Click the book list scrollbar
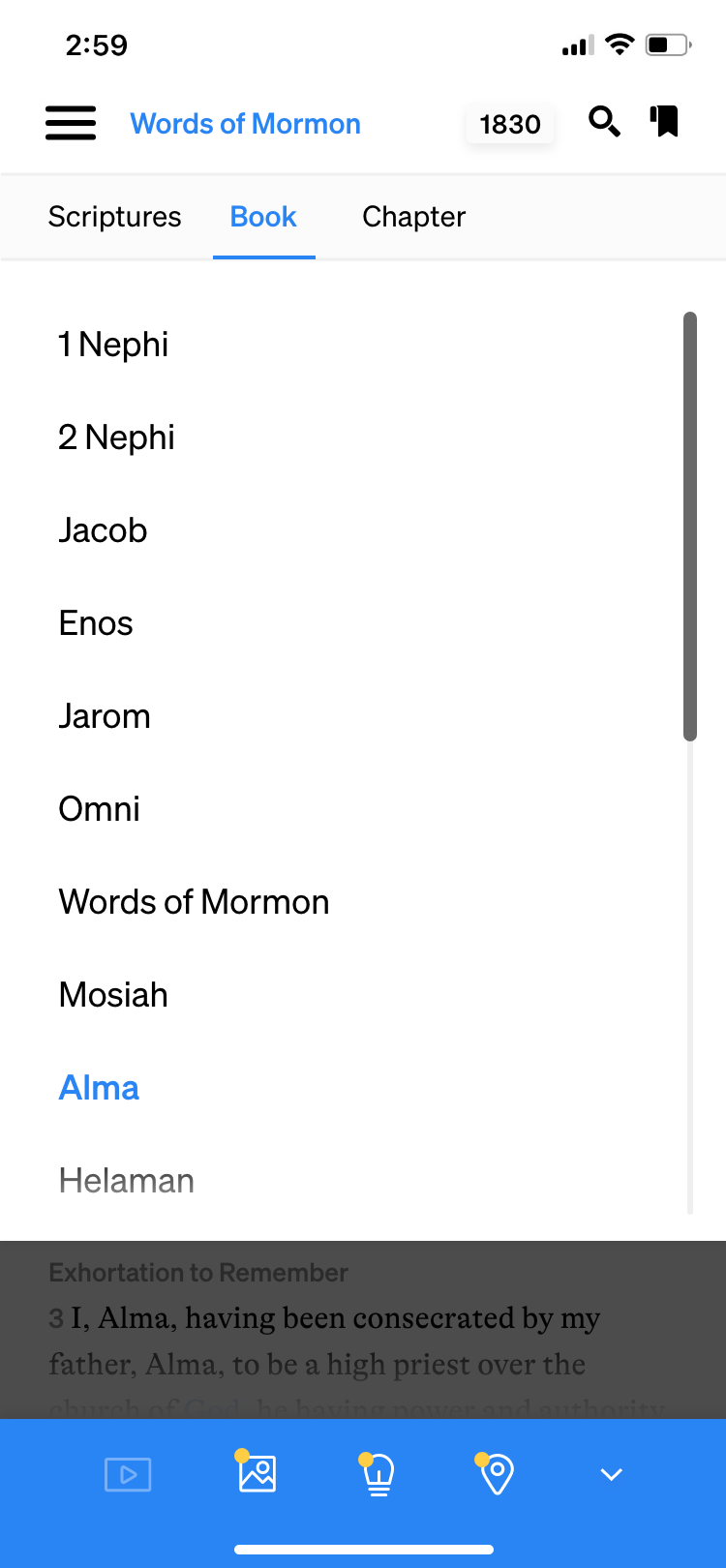The image size is (726, 1568). click(x=690, y=527)
